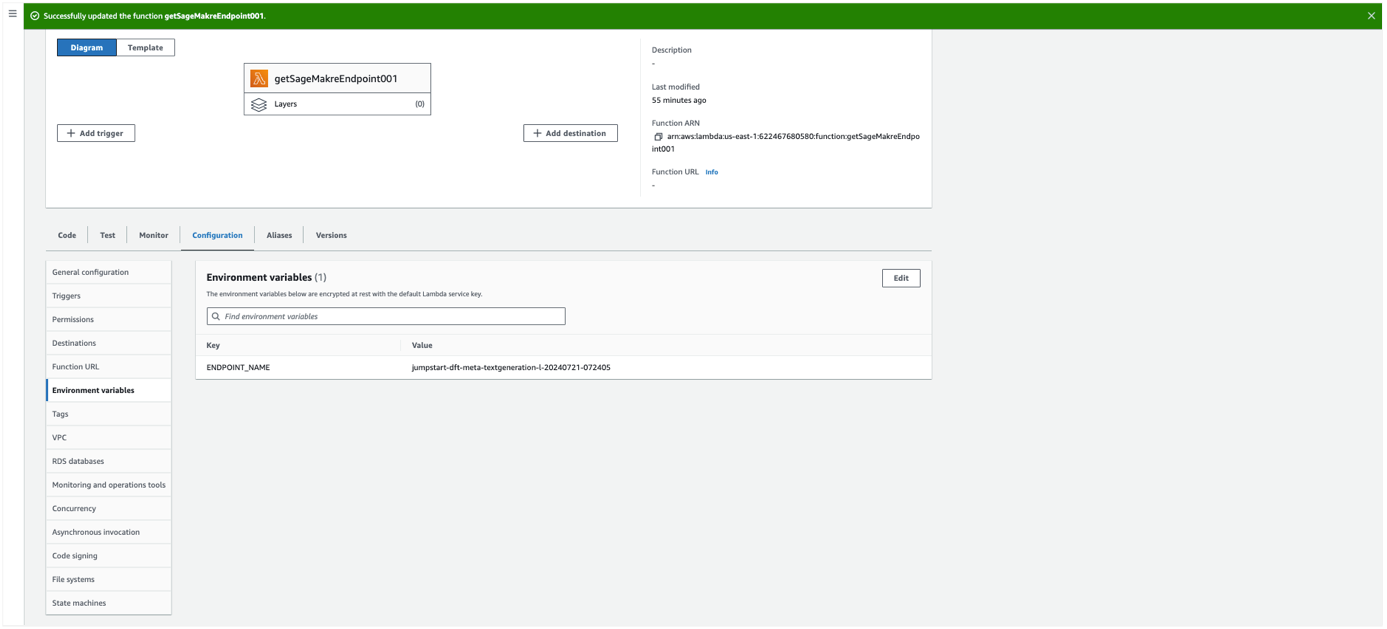Open the Code tab
Screen dimensions: 1387x629
tap(66, 235)
